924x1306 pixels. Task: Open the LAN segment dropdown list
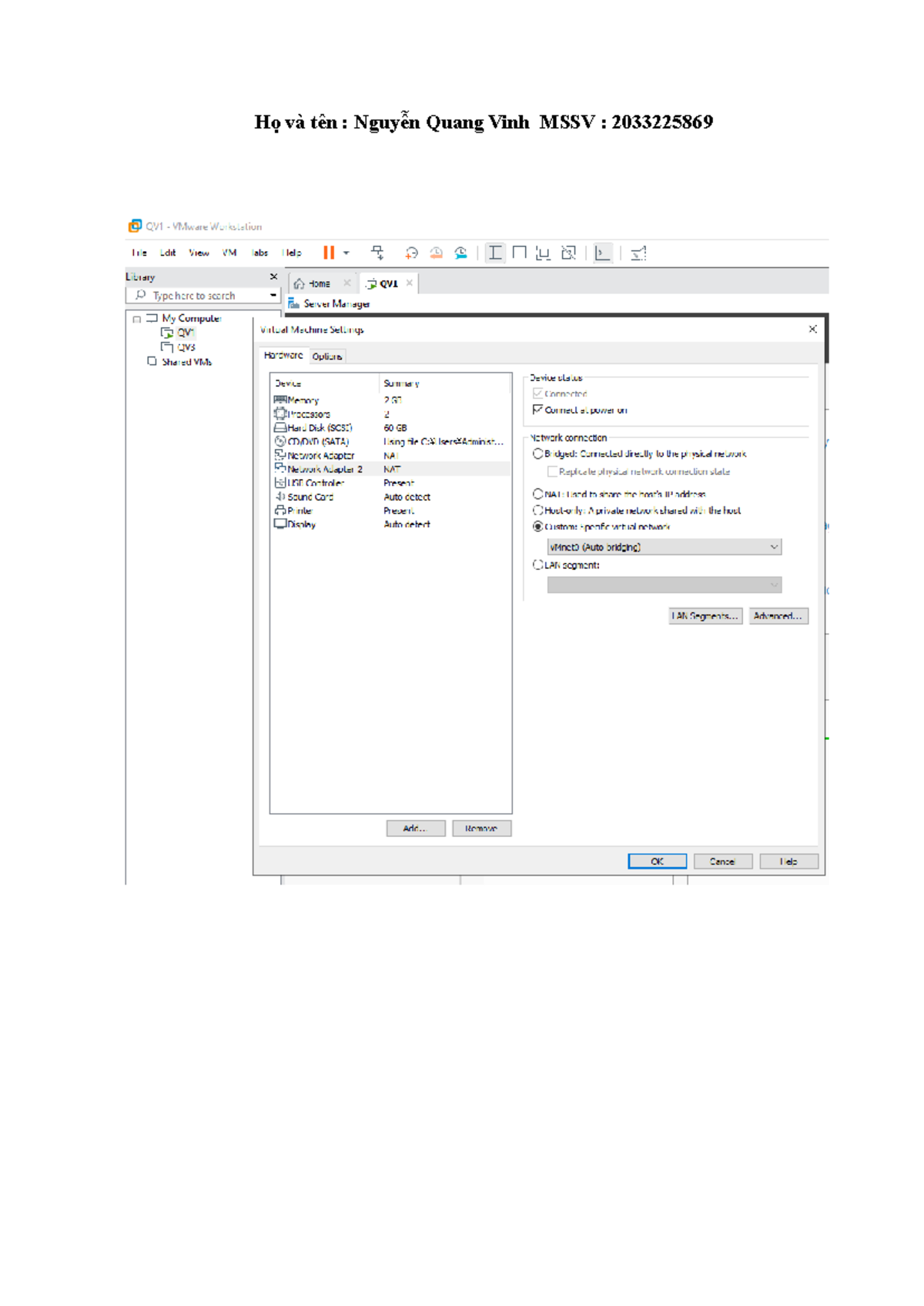(665, 585)
